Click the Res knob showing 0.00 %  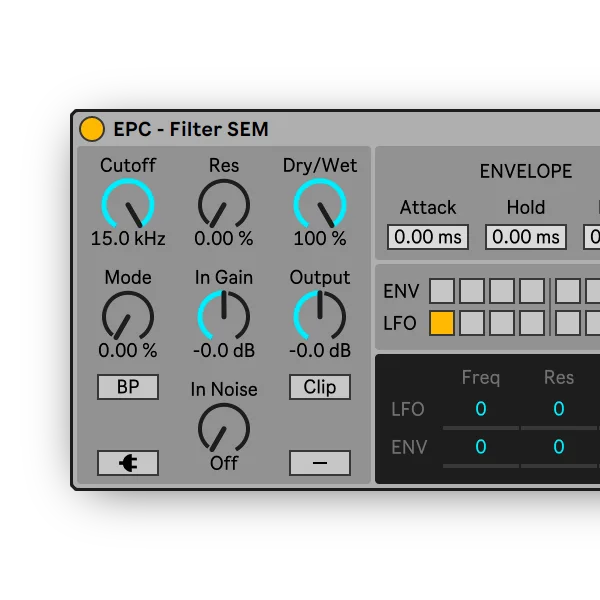[x=224, y=205]
